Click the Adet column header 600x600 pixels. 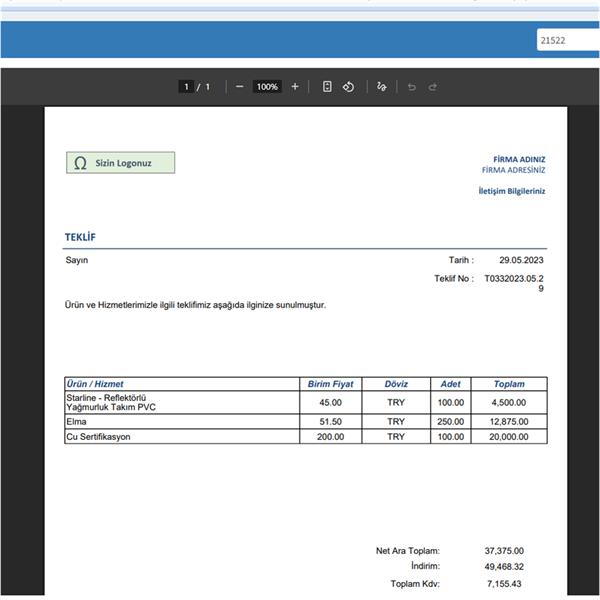coord(451,384)
